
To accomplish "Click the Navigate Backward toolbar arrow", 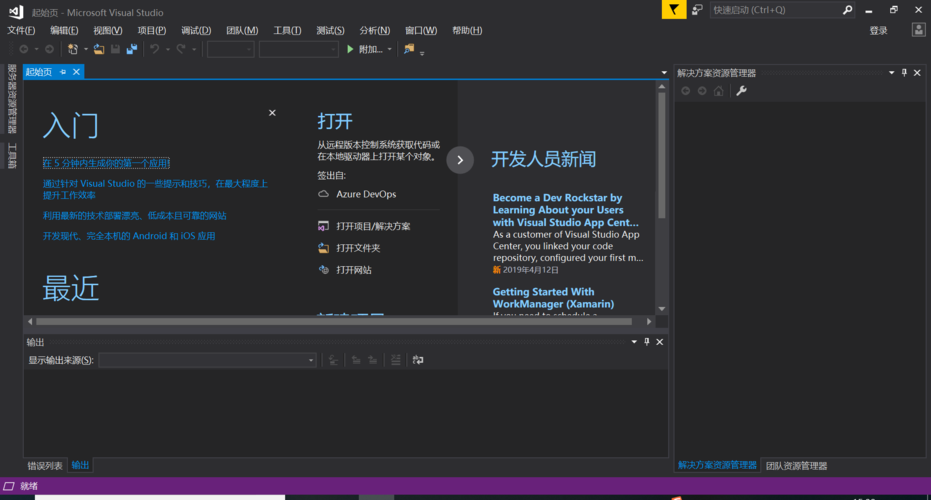I will click(x=24, y=49).
